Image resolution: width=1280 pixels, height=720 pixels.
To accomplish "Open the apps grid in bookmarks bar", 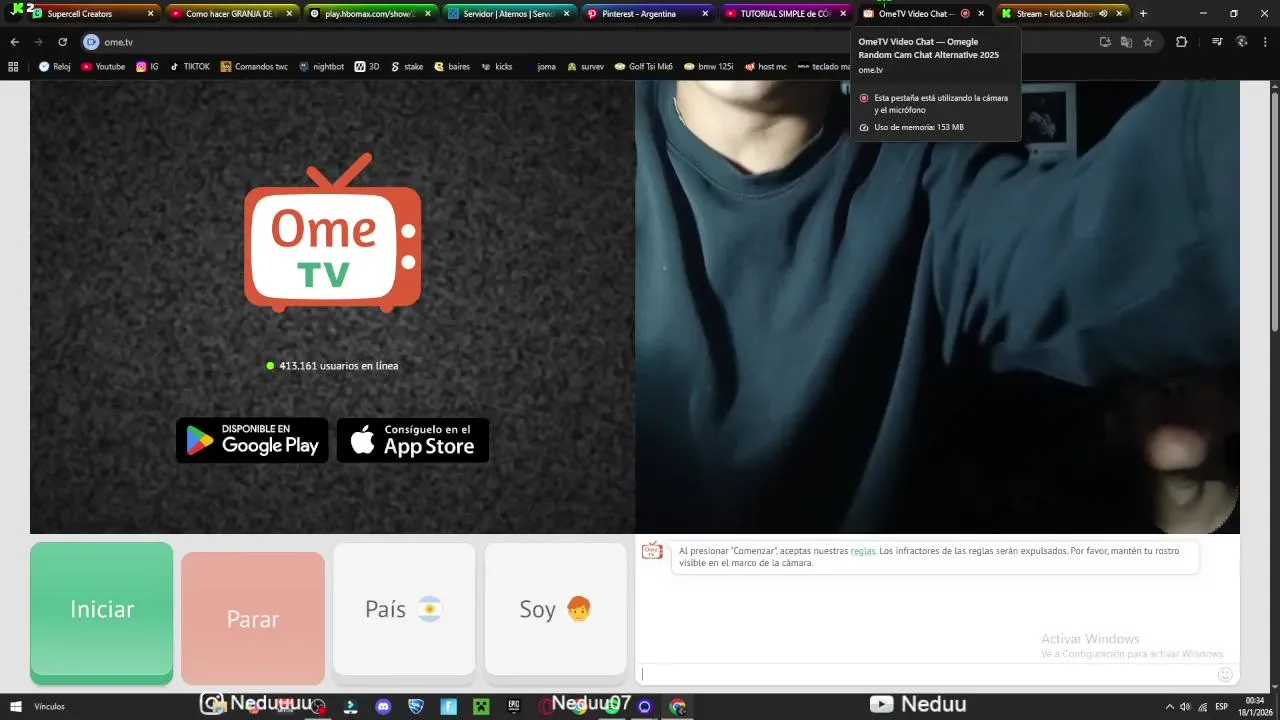I will (x=13, y=67).
